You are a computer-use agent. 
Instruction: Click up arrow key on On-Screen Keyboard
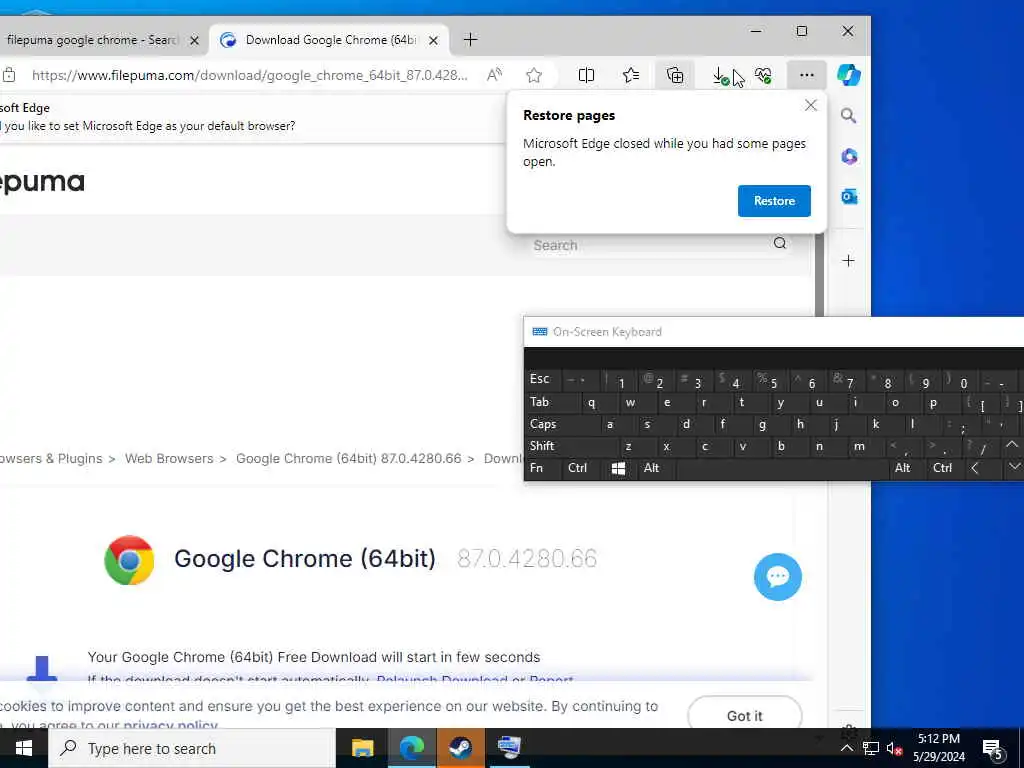tap(1013, 447)
